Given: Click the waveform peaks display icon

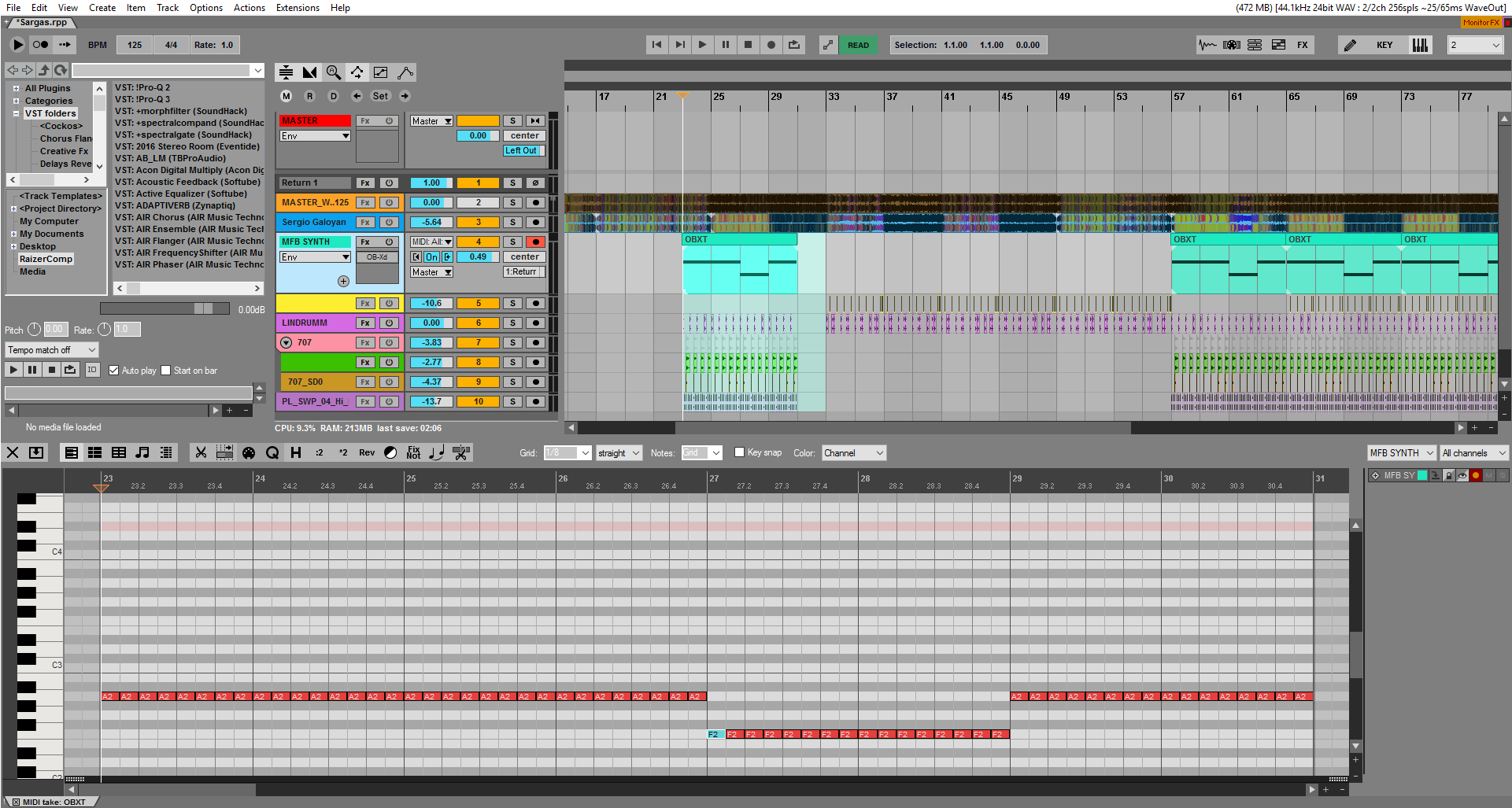Looking at the screenshot, I should tap(1207, 45).
